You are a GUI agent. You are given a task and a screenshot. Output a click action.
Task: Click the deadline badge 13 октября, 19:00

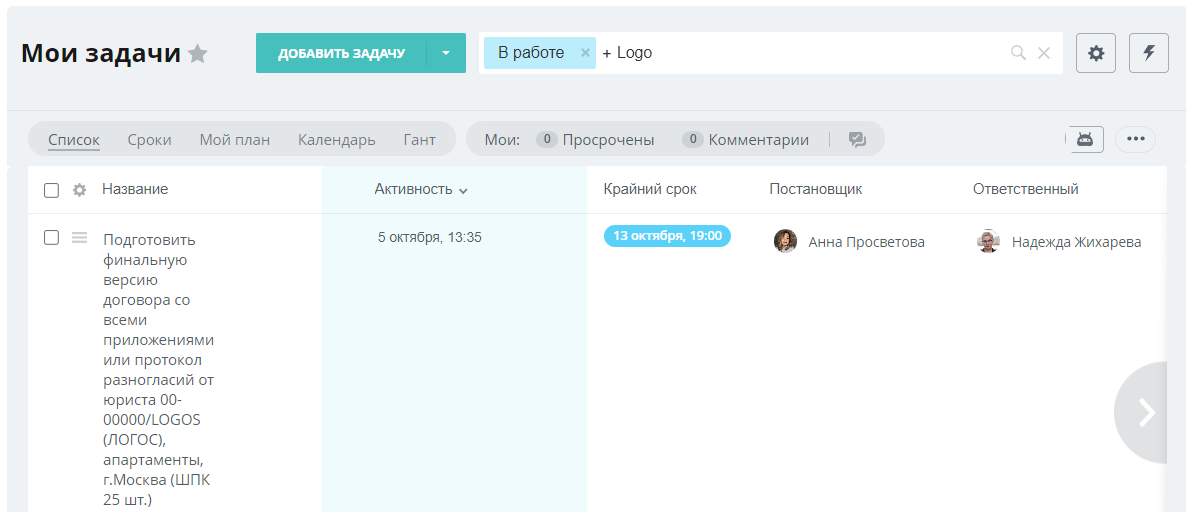pos(667,236)
